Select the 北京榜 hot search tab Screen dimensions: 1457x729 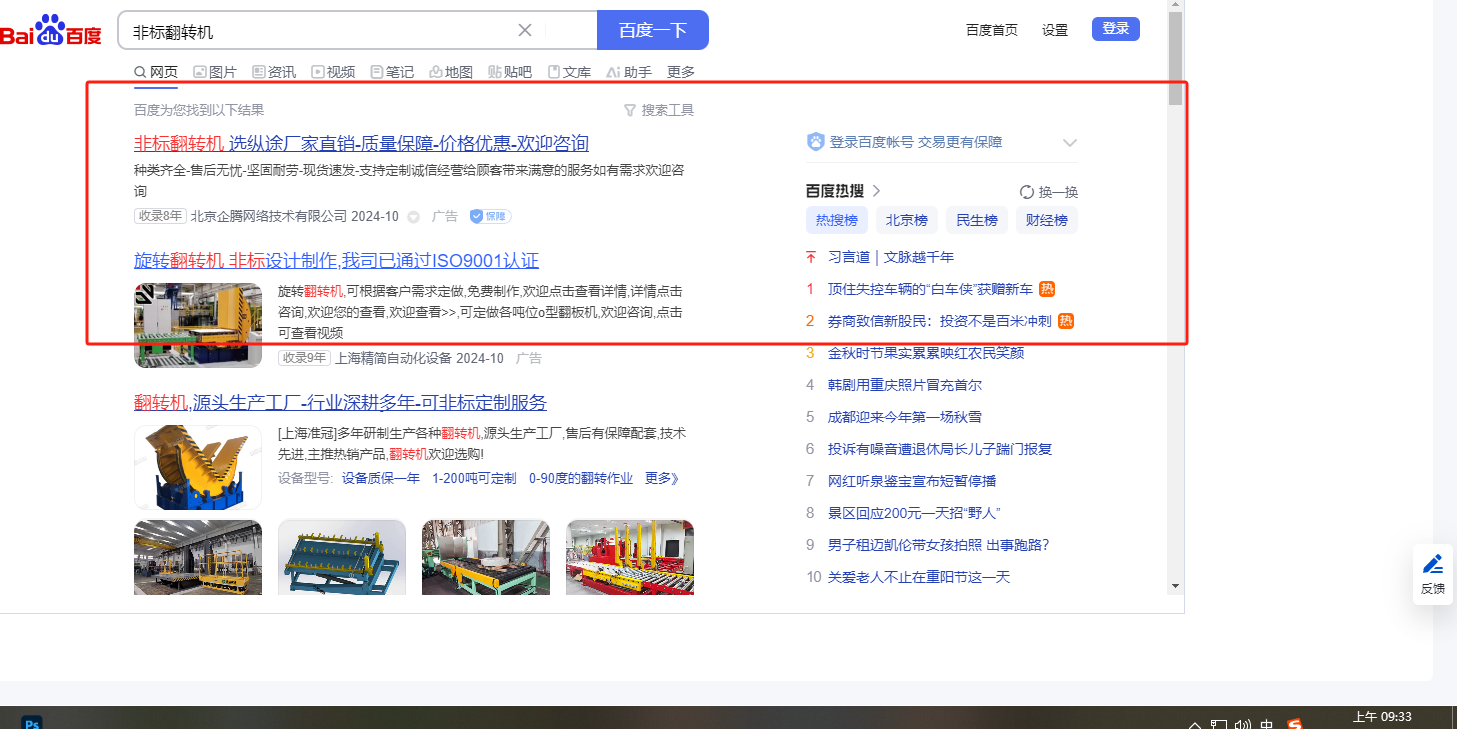(x=906, y=220)
